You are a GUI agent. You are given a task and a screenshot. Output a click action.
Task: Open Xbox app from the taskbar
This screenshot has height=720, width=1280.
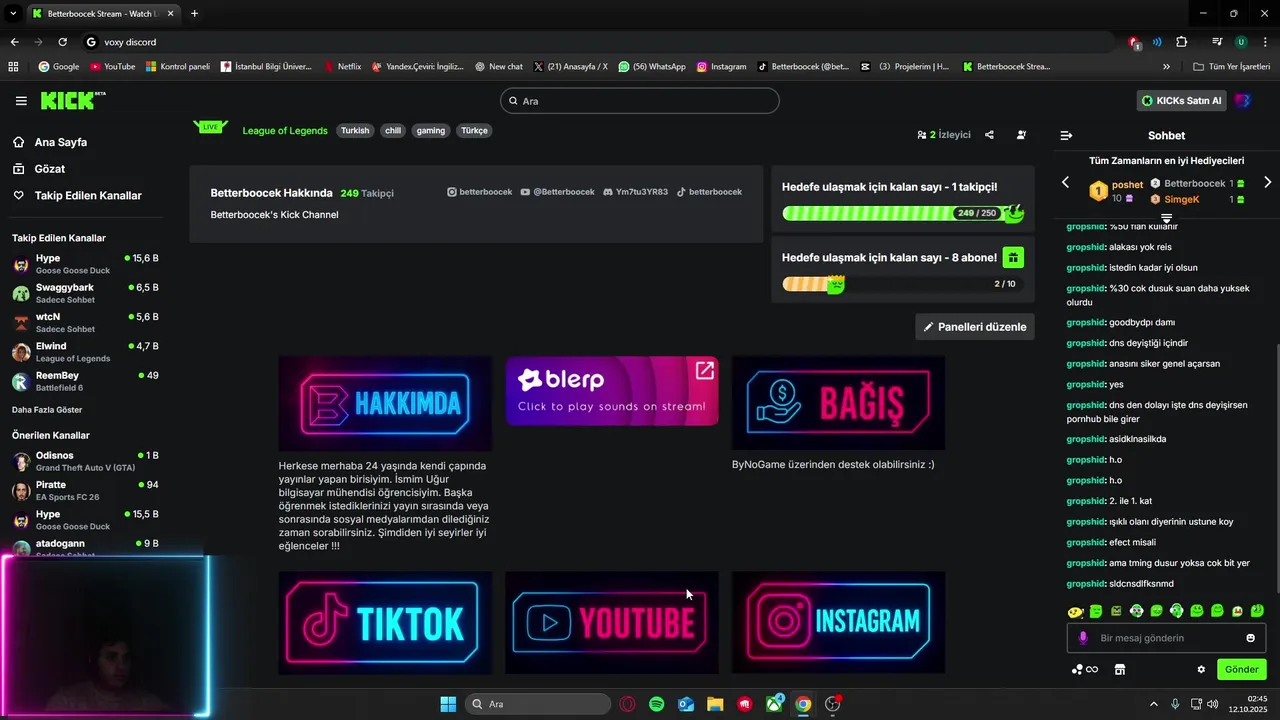click(774, 704)
